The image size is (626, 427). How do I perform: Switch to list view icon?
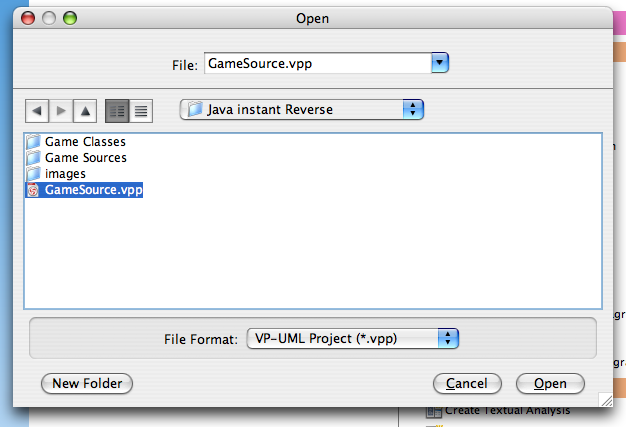pyautogui.click(x=117, y=111)
